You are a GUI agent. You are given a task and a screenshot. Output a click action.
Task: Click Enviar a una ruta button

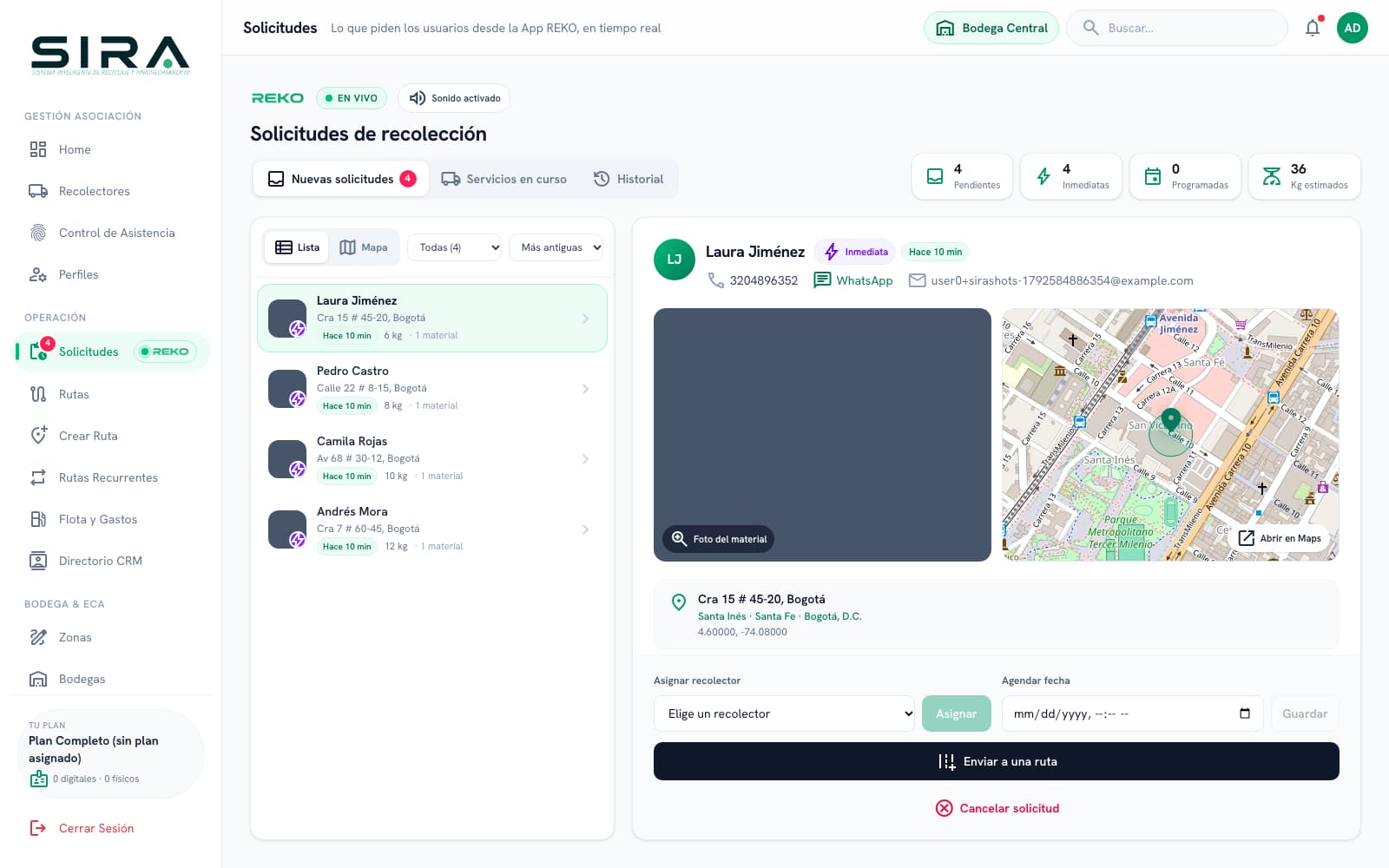coord(997,761)
